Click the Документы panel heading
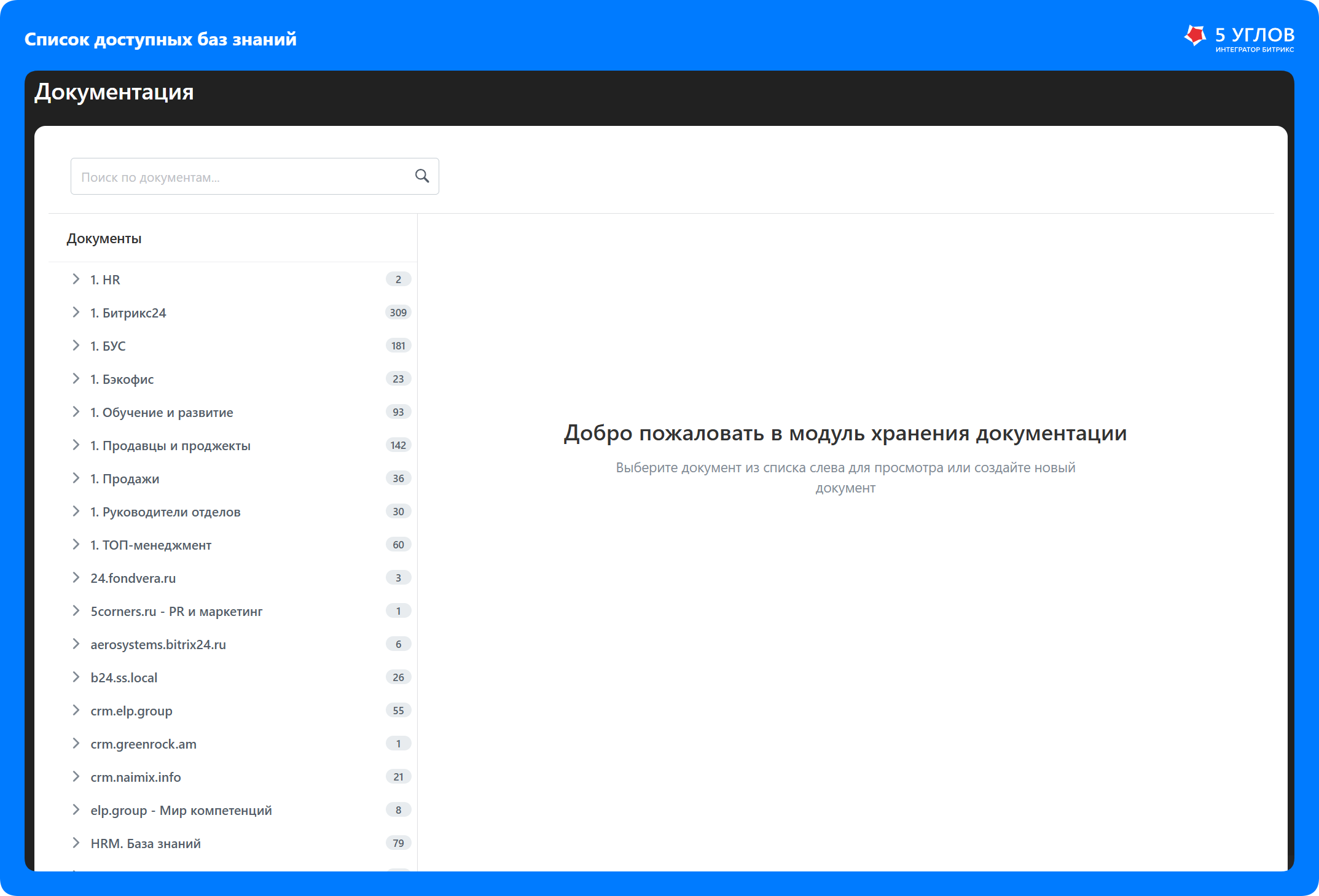This screenshot has width=1319, height=896. pyautogui.click(x=104, y=238)
